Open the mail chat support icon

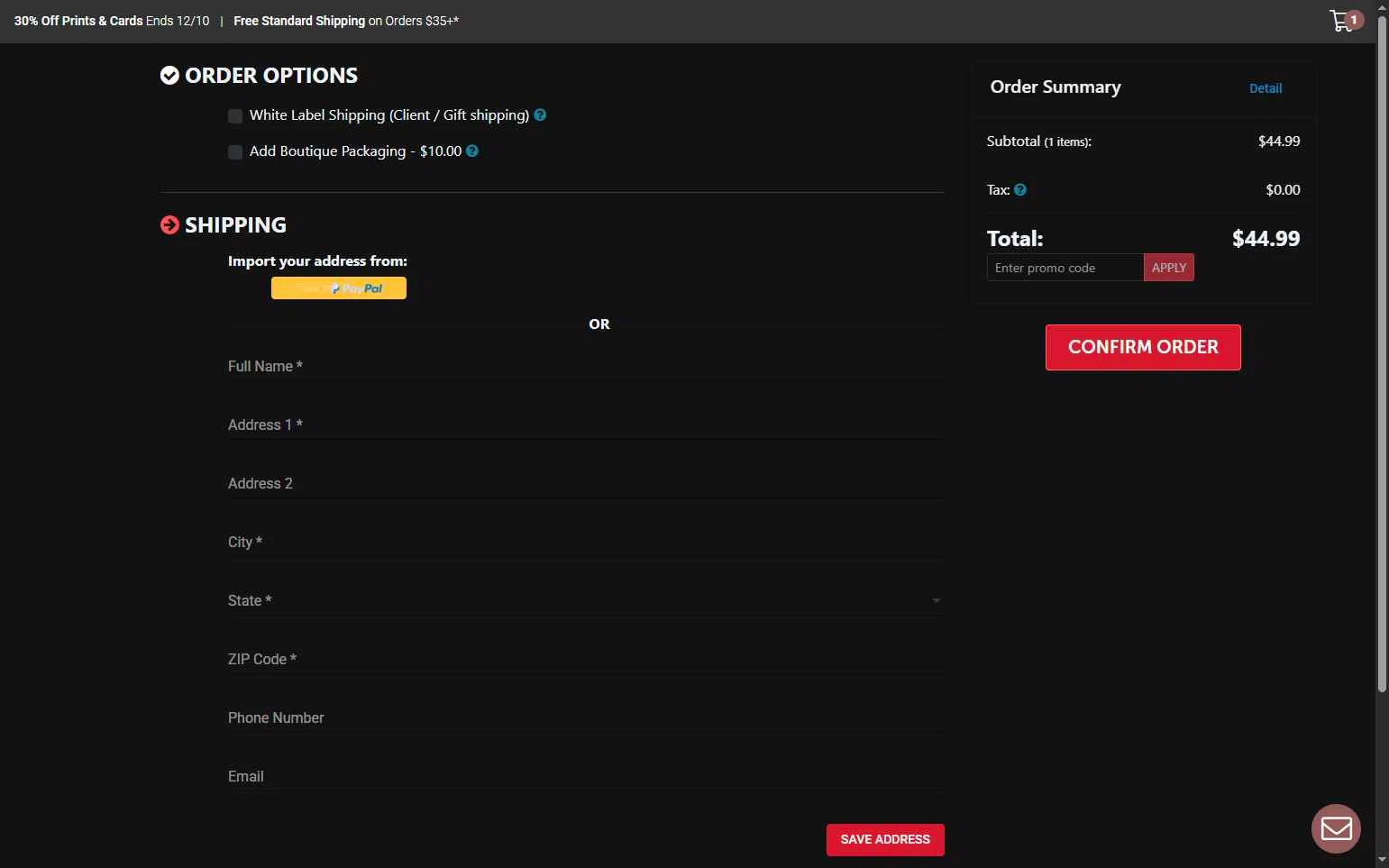(1336, 828)
